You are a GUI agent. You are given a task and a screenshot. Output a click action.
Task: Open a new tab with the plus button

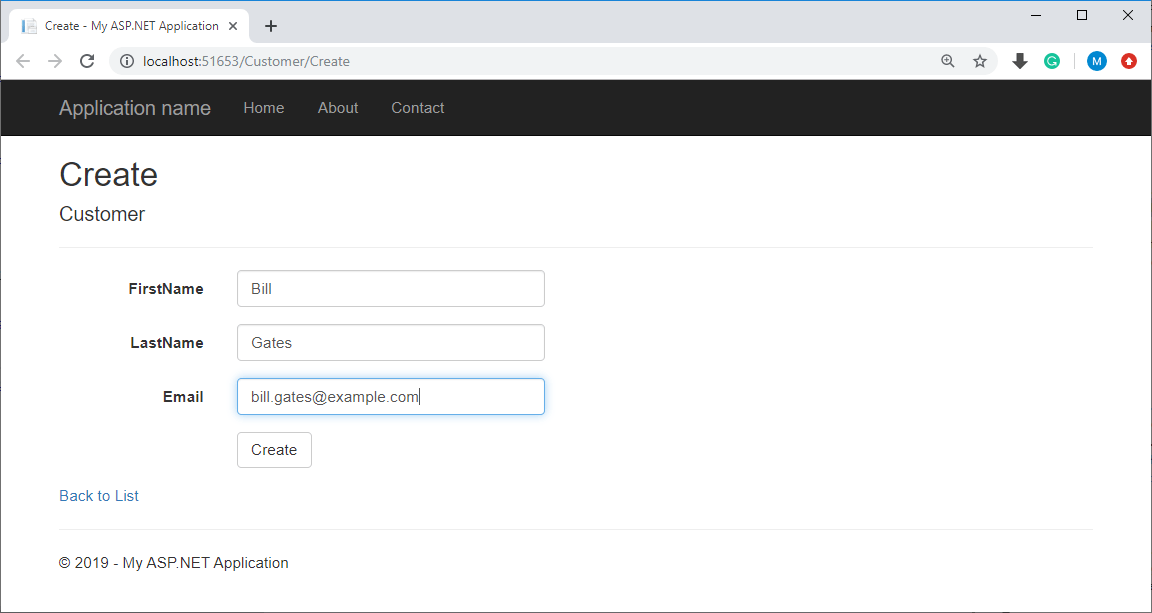pyautogui.click(x=270, y=26)
